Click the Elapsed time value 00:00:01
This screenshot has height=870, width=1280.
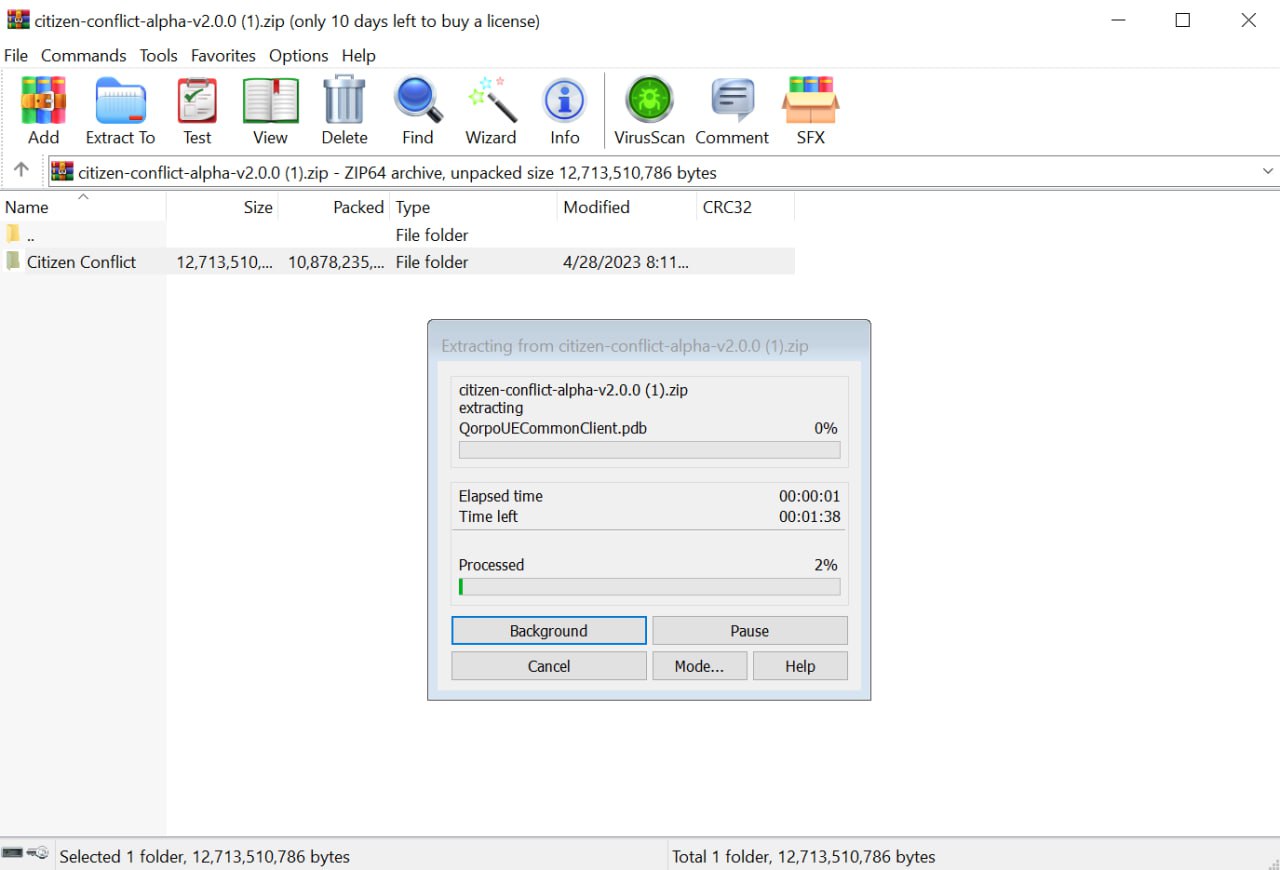(x=809, y=496)
